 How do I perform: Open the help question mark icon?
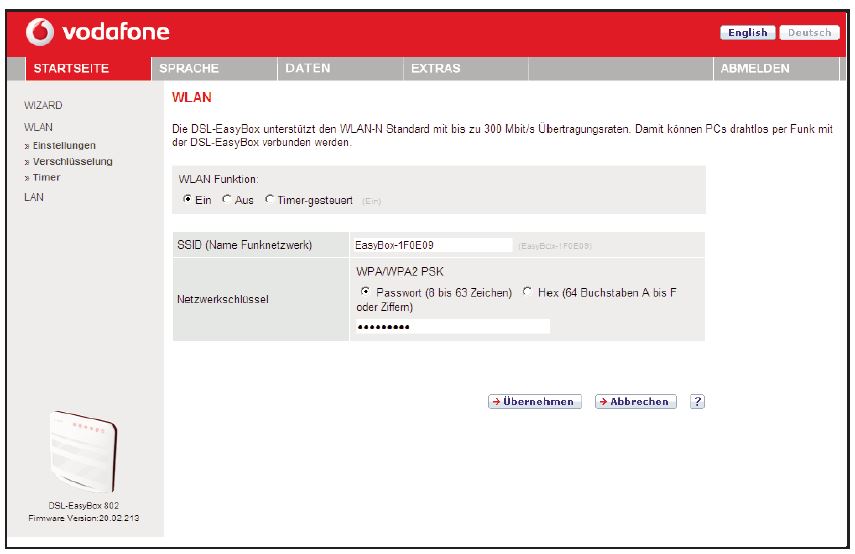point(697,402)
